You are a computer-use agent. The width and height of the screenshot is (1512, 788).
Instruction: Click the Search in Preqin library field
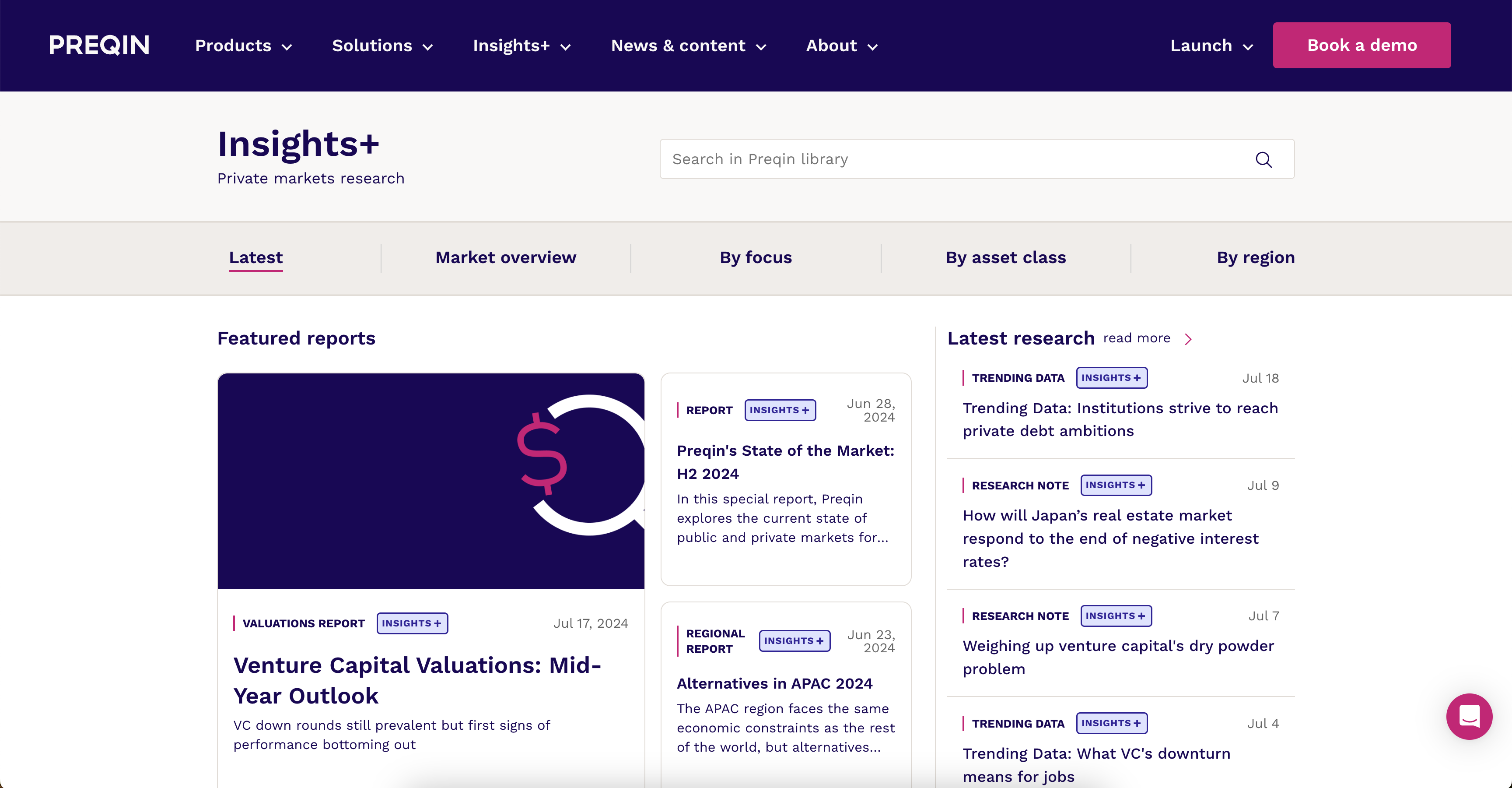point(976,159)
